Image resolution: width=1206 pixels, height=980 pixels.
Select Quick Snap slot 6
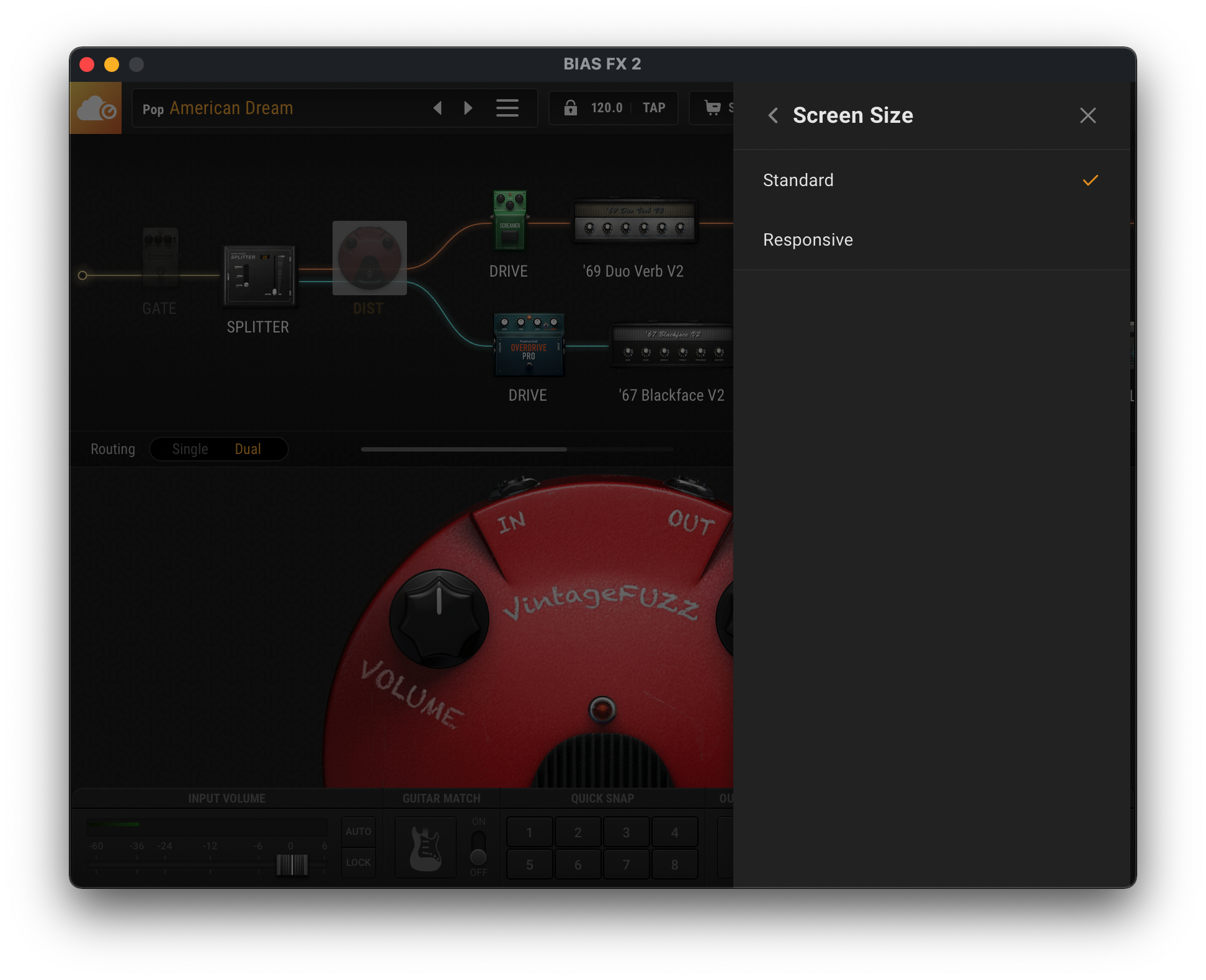(578, 865)
